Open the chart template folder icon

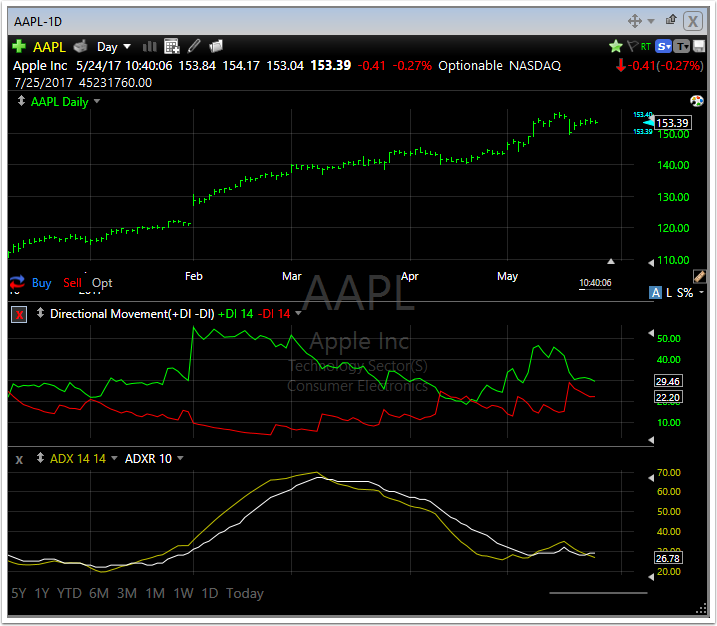[x=216, y=46]
